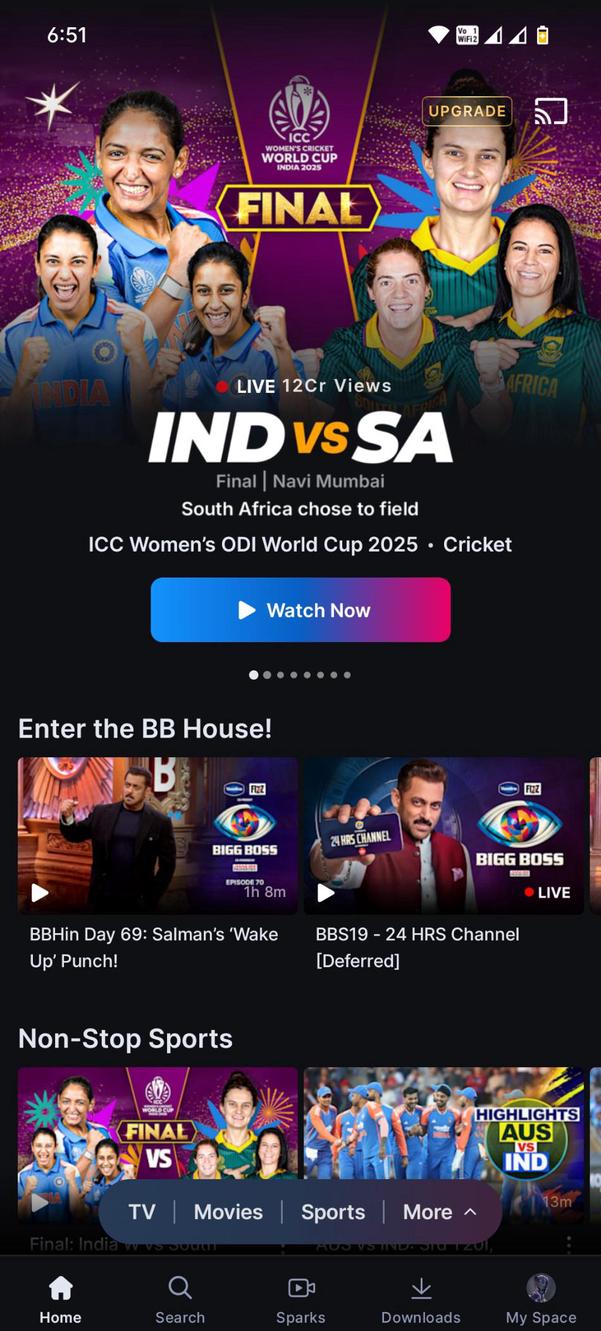Image resolution: width=601 pixels, height=1331 pixels.
Task: Switch to the Movies category
Action: point(228,1212)
